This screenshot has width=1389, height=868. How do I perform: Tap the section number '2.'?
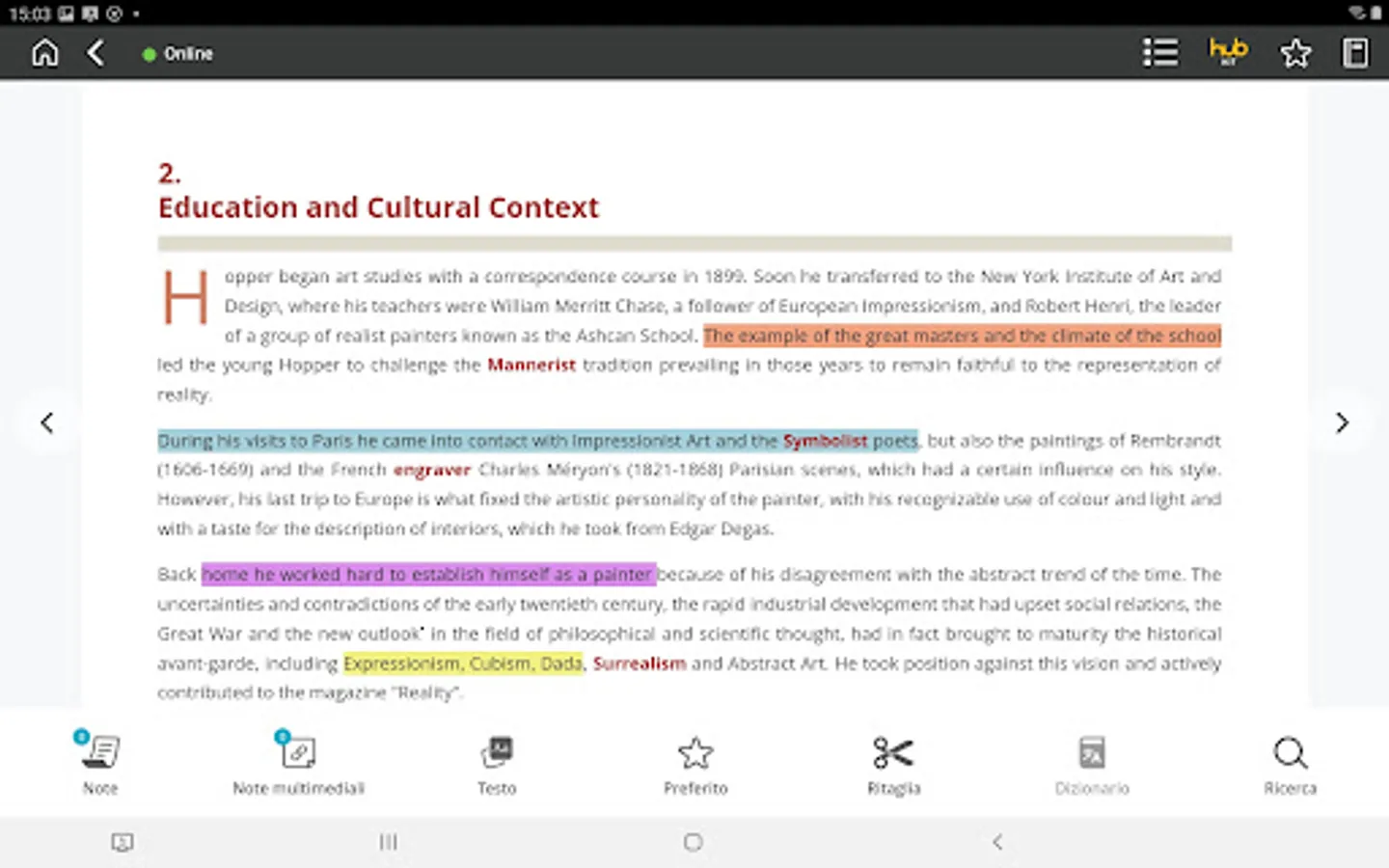[169, 174]
